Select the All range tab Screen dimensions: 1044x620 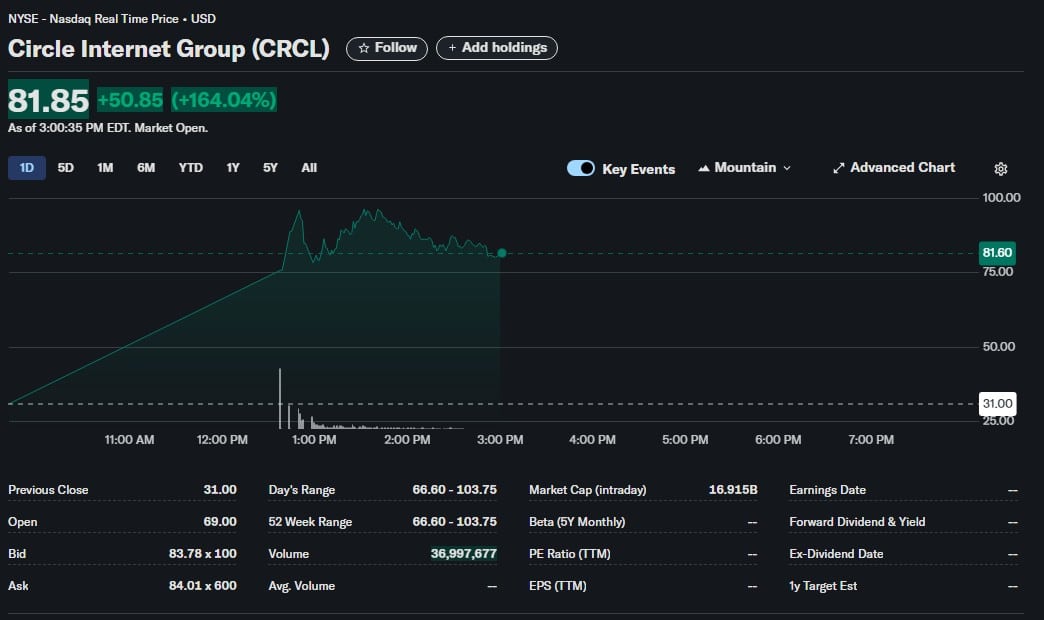309,168
